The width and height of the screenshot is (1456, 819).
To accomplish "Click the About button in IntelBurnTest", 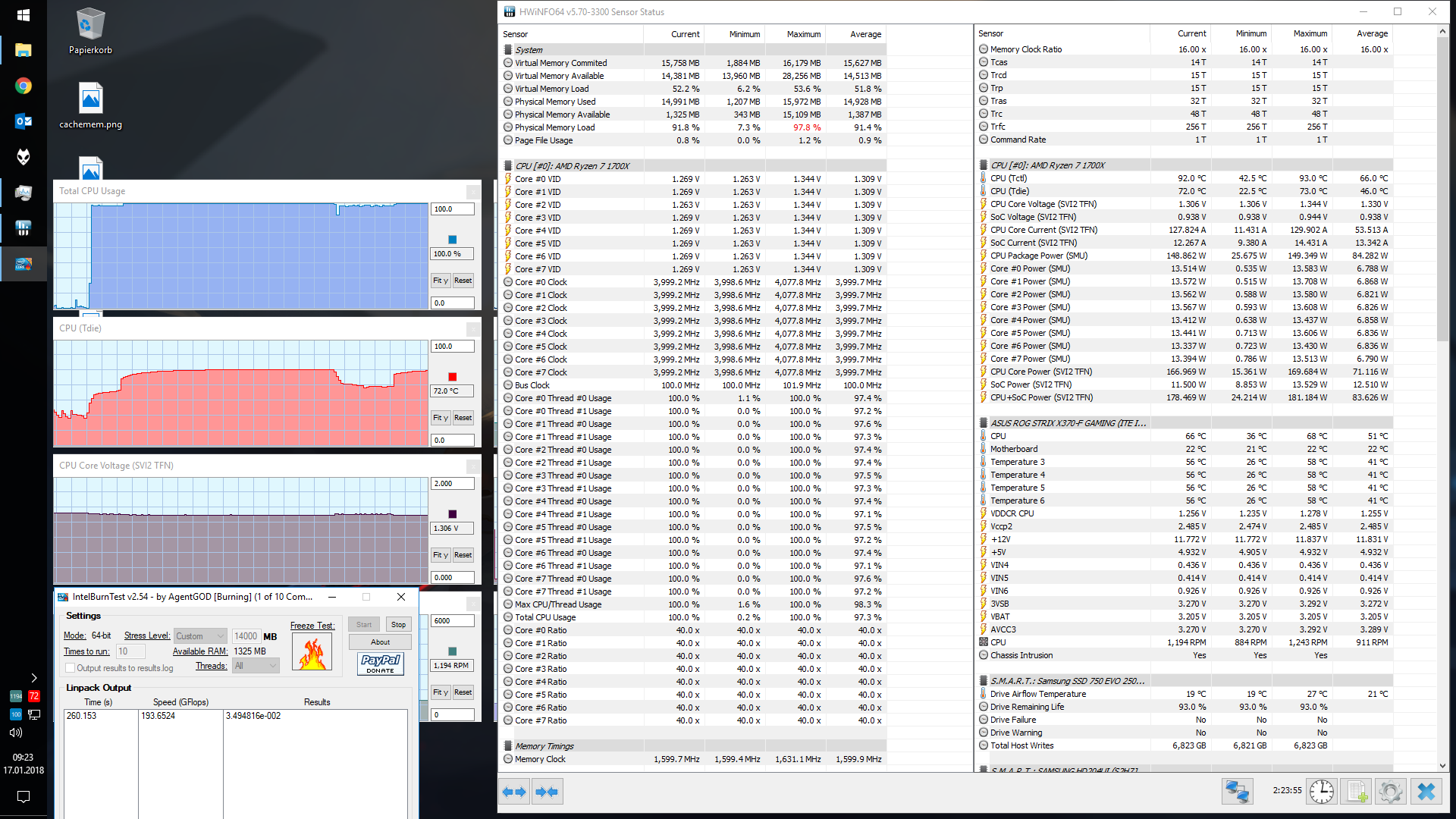I will point(380,642).
